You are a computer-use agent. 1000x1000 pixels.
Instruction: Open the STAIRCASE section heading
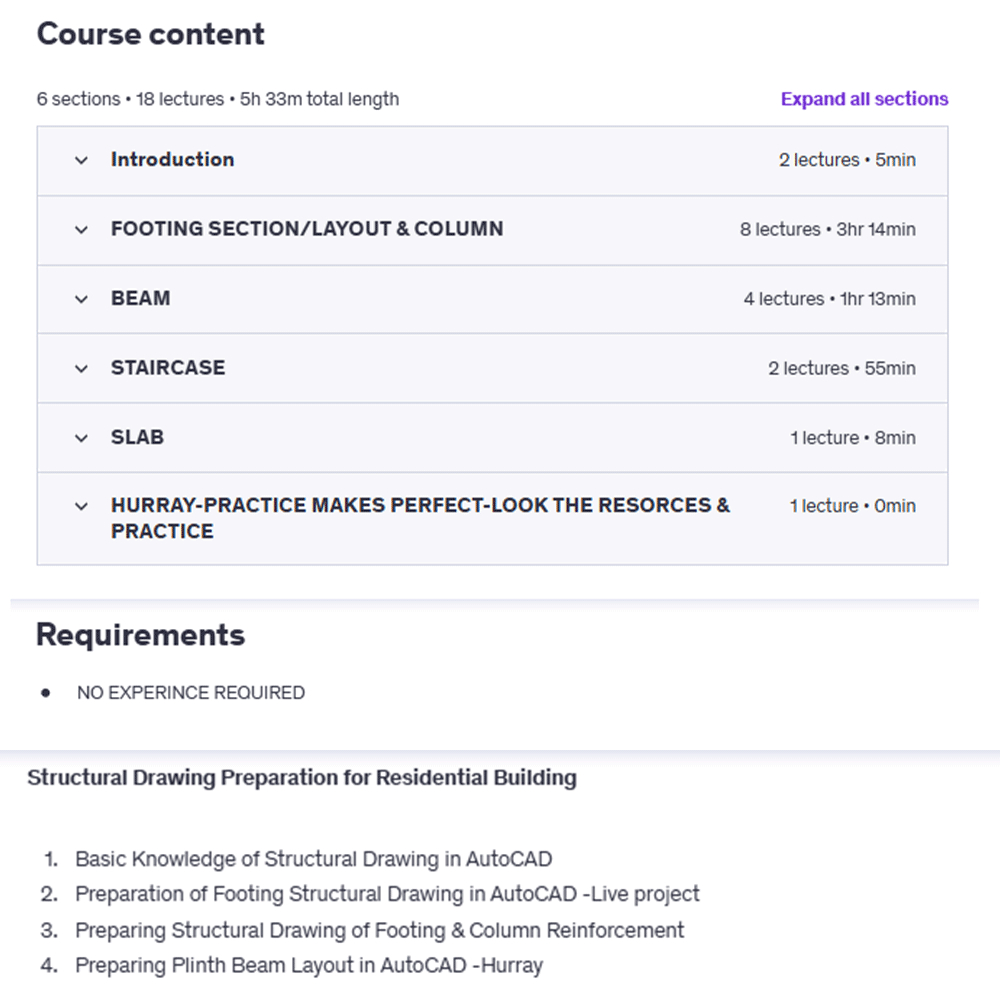coord(168,368)
